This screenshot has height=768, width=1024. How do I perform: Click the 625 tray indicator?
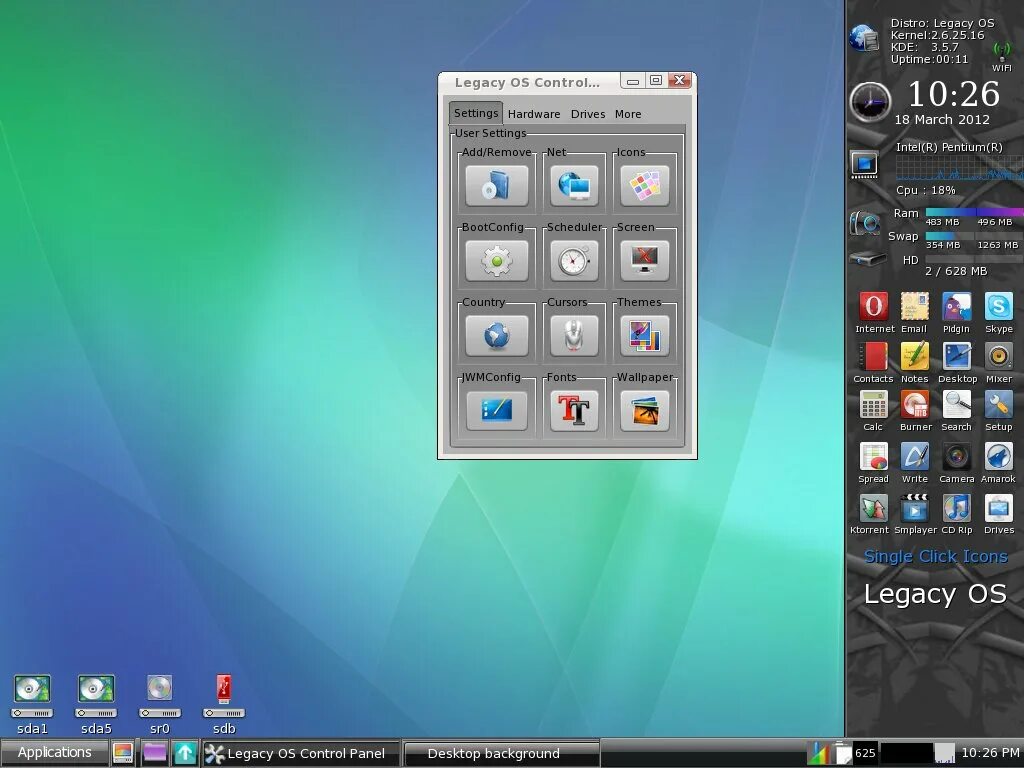click(x=865, y=753)
